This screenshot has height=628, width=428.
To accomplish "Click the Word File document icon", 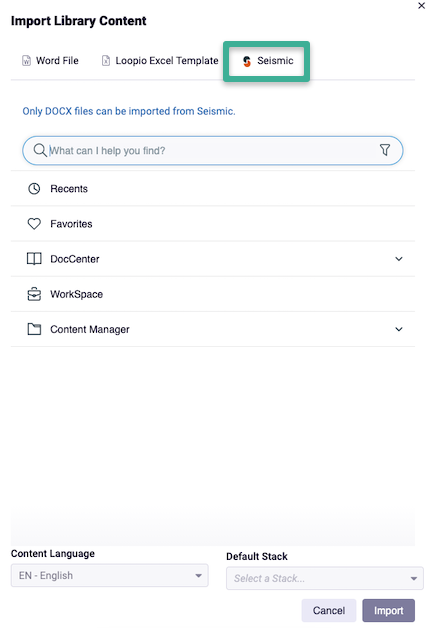I will click(26, 60).
